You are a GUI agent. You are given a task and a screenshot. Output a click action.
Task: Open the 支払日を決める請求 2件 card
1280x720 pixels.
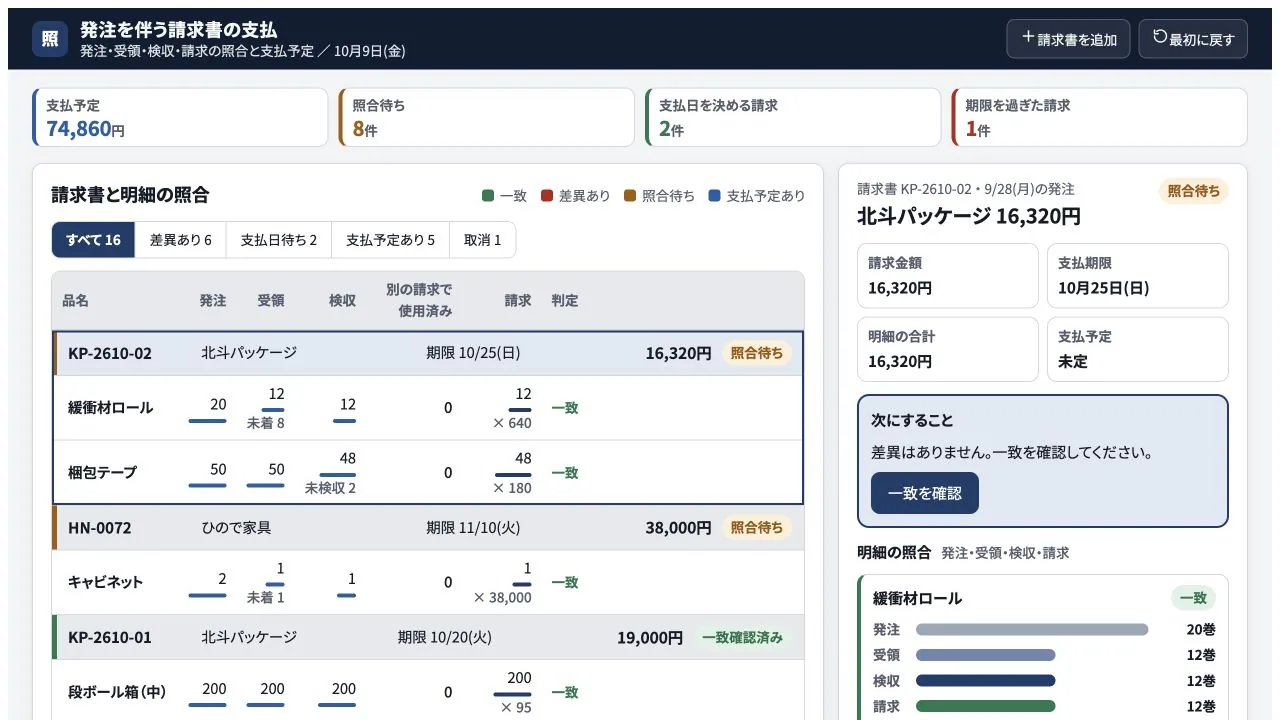coord(793,118)
